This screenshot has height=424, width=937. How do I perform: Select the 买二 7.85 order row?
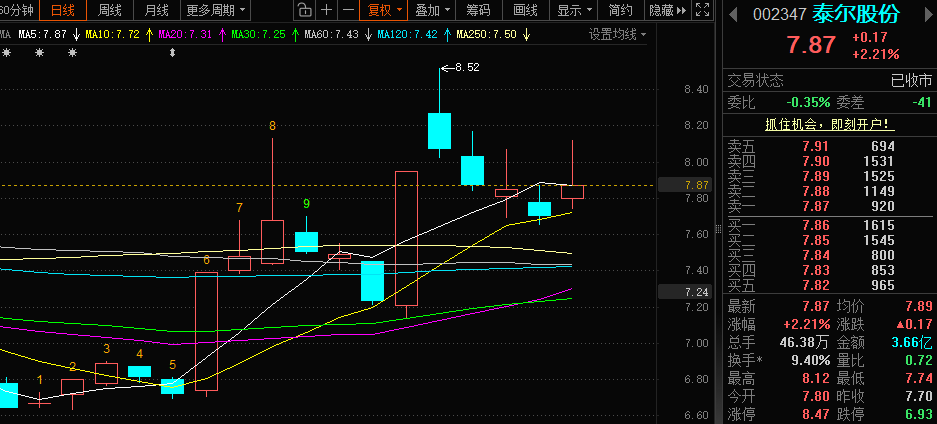tap(829, 241)
